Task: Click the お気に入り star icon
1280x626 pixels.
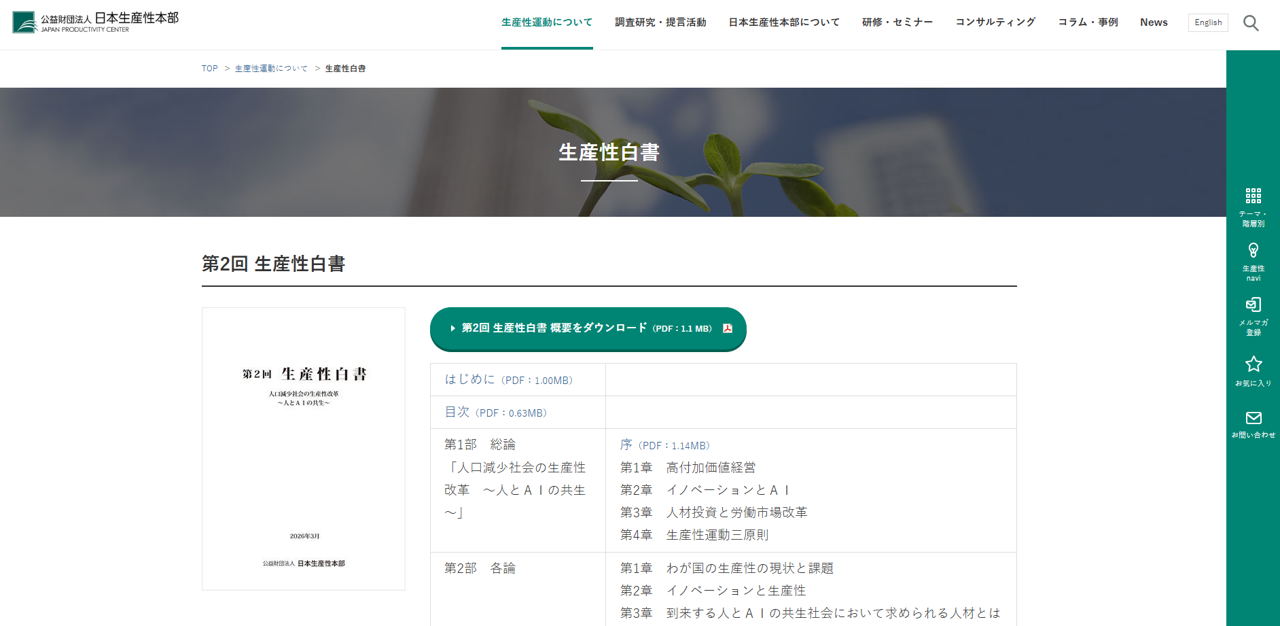Action: click(x=1253, y=364)
